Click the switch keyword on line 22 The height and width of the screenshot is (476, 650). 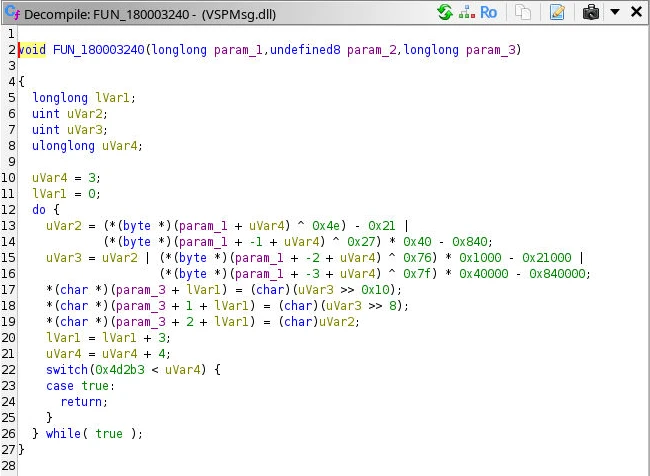click(x=67, y=370)
